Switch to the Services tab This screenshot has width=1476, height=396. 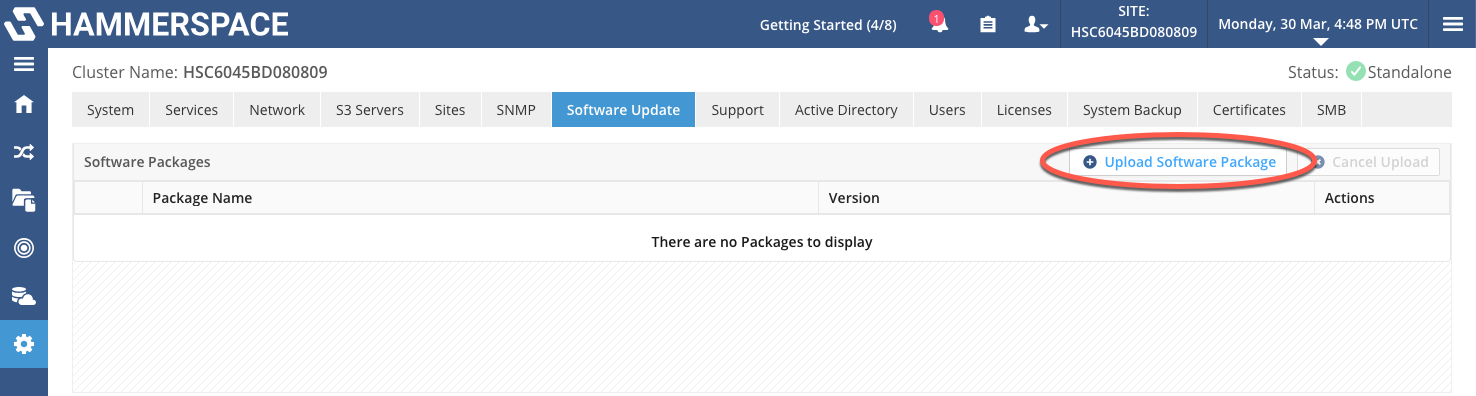[191, 110]
